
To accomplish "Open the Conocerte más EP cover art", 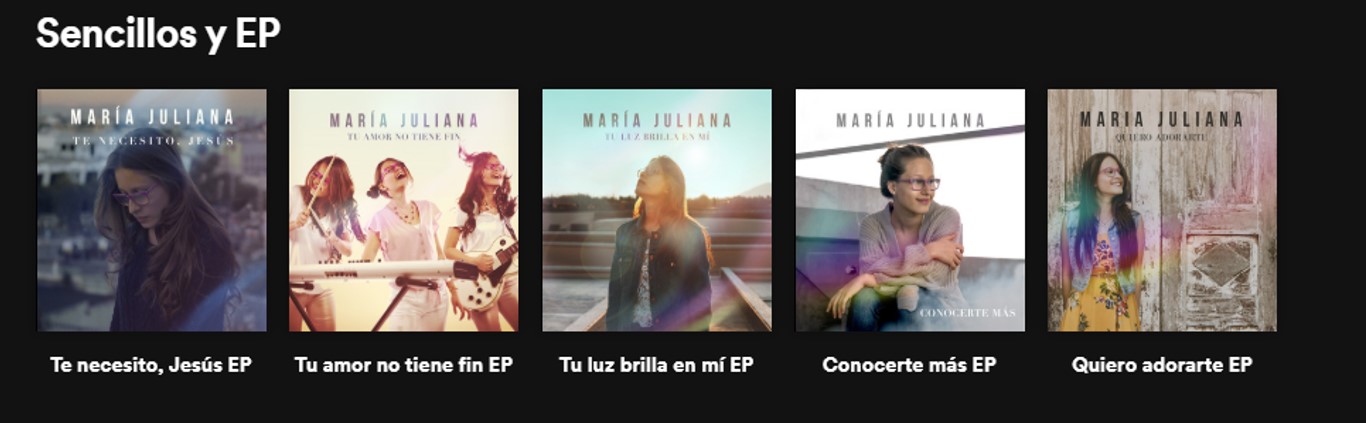I will click(910, 210).
